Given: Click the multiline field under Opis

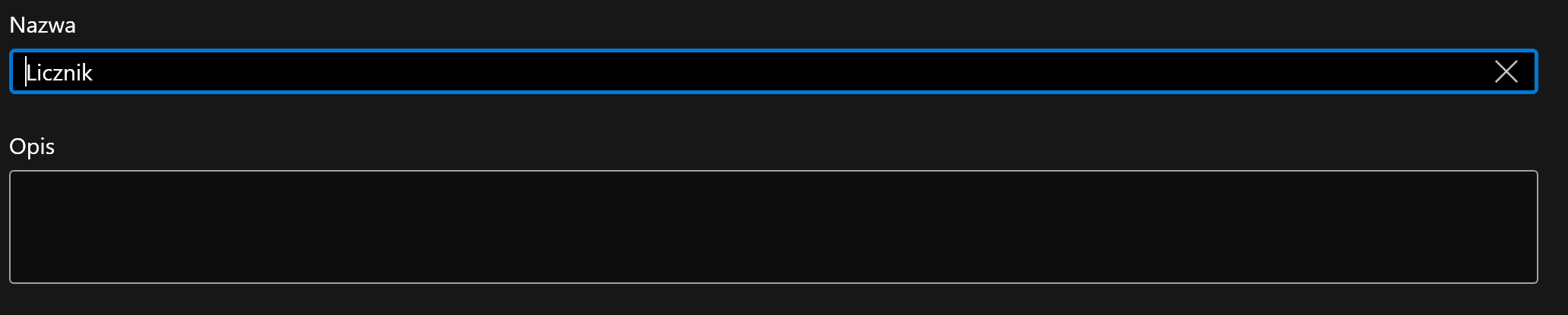Looking at the screenshot, I should (773, 227).
